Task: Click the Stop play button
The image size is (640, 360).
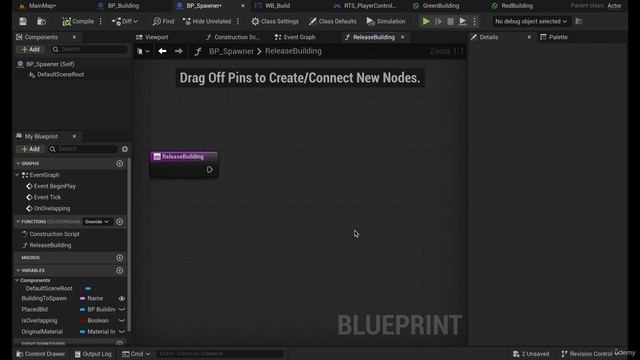Action: 450,21
